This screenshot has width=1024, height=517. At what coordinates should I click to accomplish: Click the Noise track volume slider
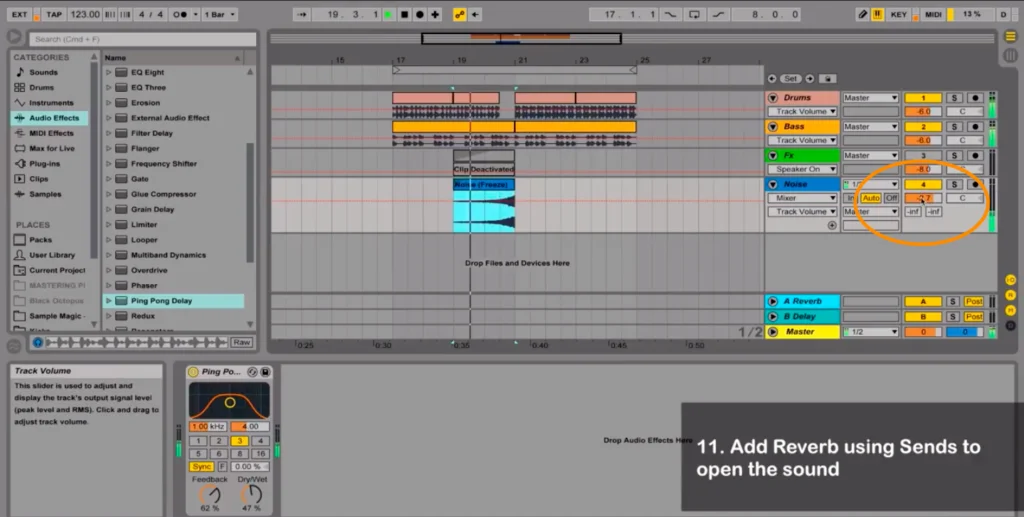click(923, 198)
